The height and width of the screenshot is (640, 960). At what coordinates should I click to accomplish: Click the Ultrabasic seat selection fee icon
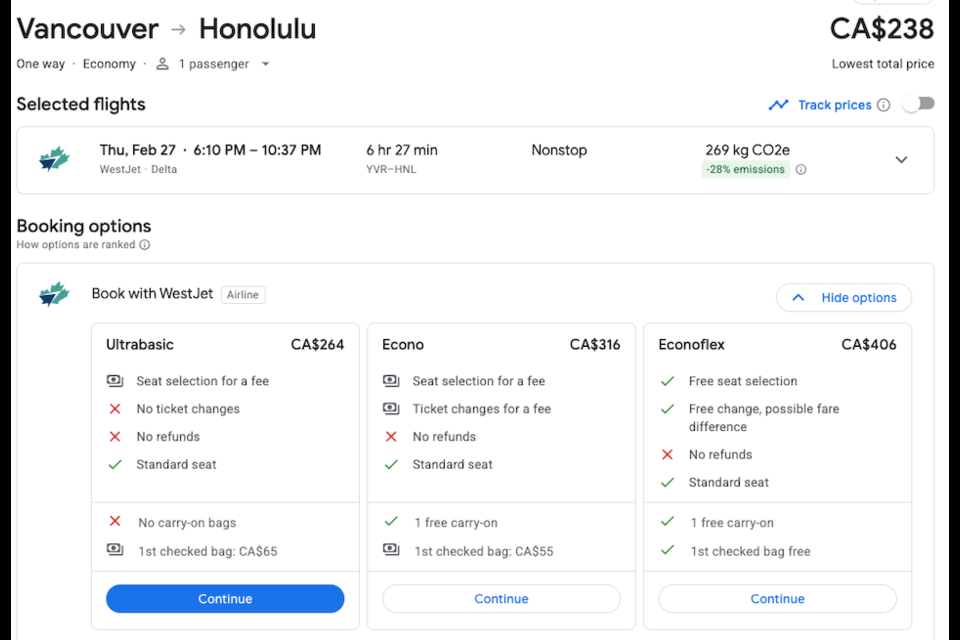(x=115, y=381)
